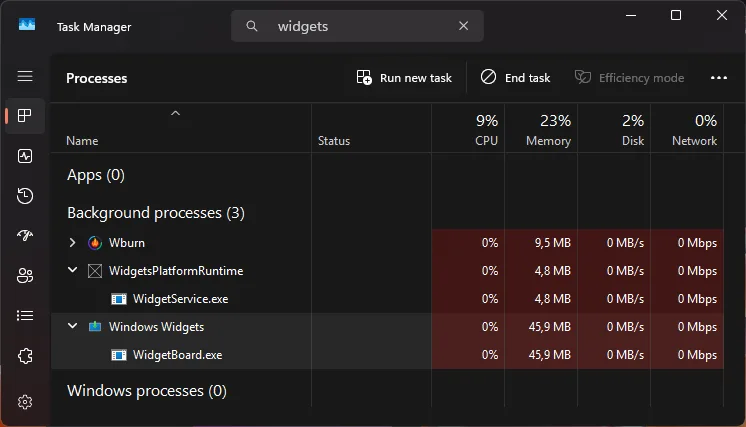
Task: Sort by the Memory column header
Action: (x=541, y=129)
